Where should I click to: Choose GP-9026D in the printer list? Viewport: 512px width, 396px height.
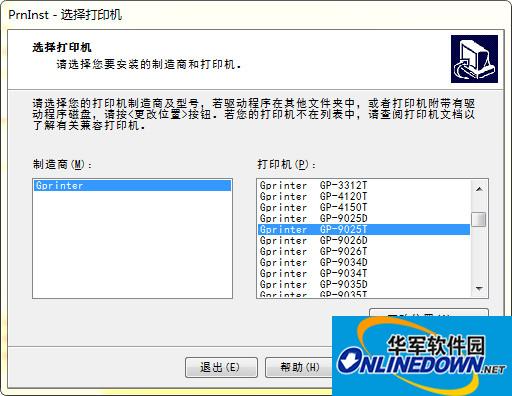(364, 240)
